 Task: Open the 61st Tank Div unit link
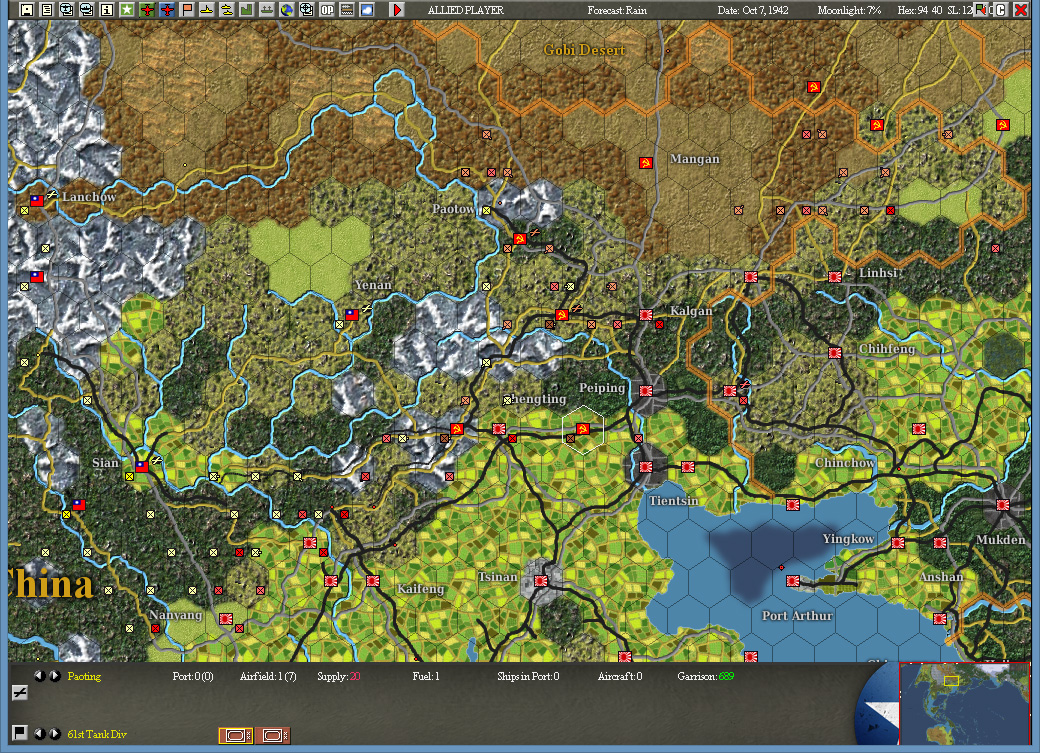point(97,734)
